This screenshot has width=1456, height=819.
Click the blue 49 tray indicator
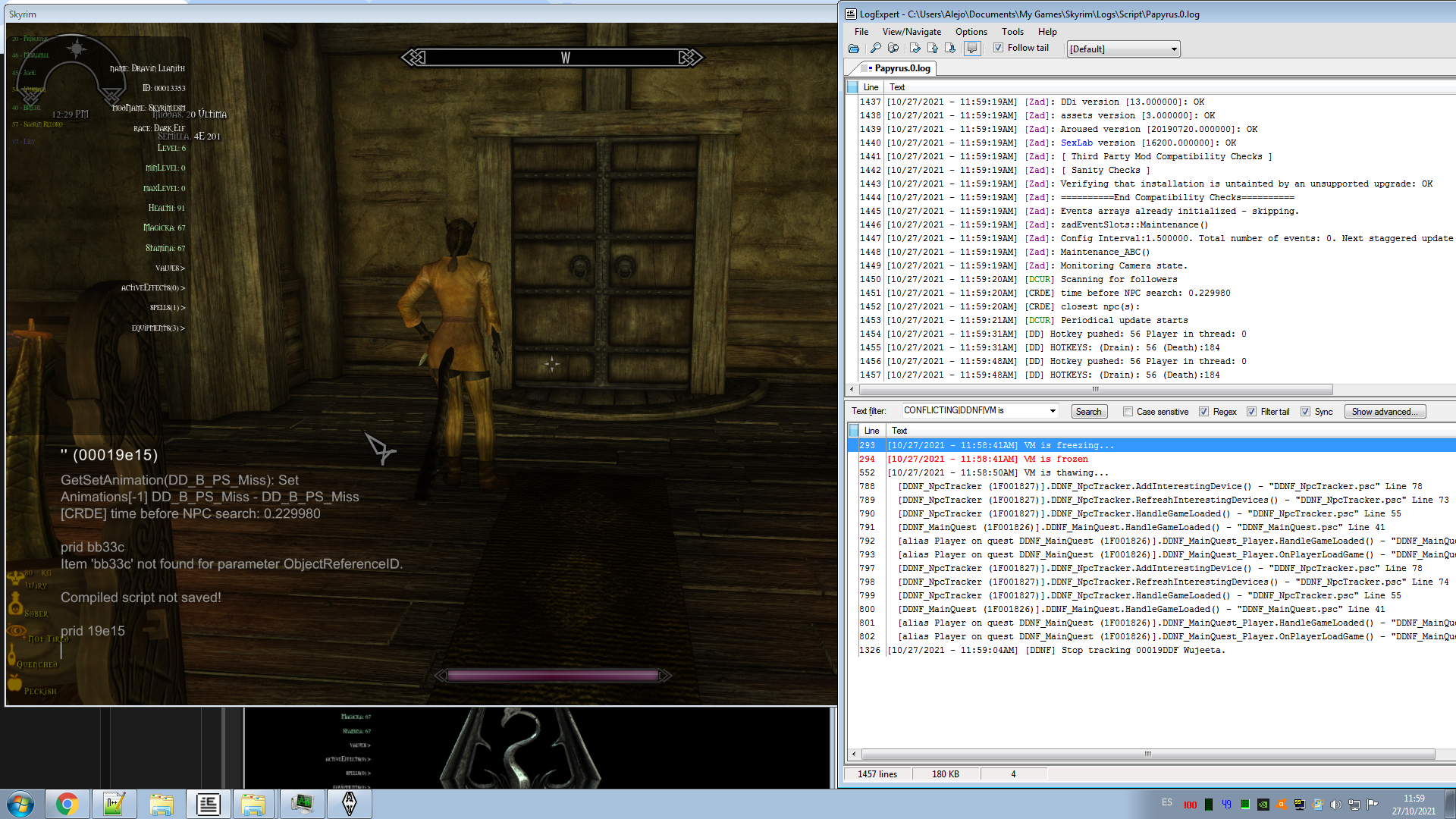pos(1227,805)
